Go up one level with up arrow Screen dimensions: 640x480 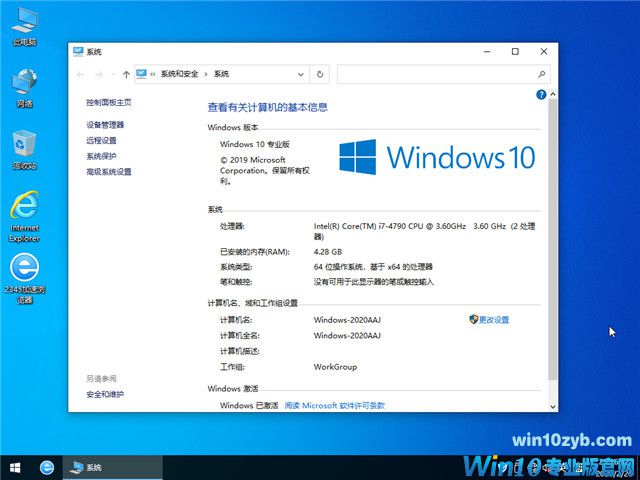[126, 74]
